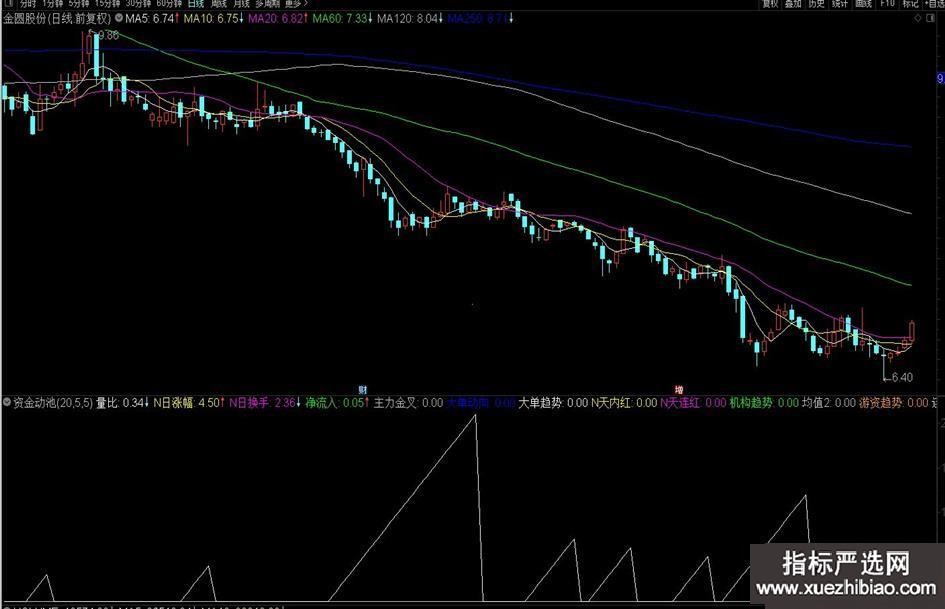Click the 大单趋势: 0.00 value
945x609 pixels.
tap(553, 403)
